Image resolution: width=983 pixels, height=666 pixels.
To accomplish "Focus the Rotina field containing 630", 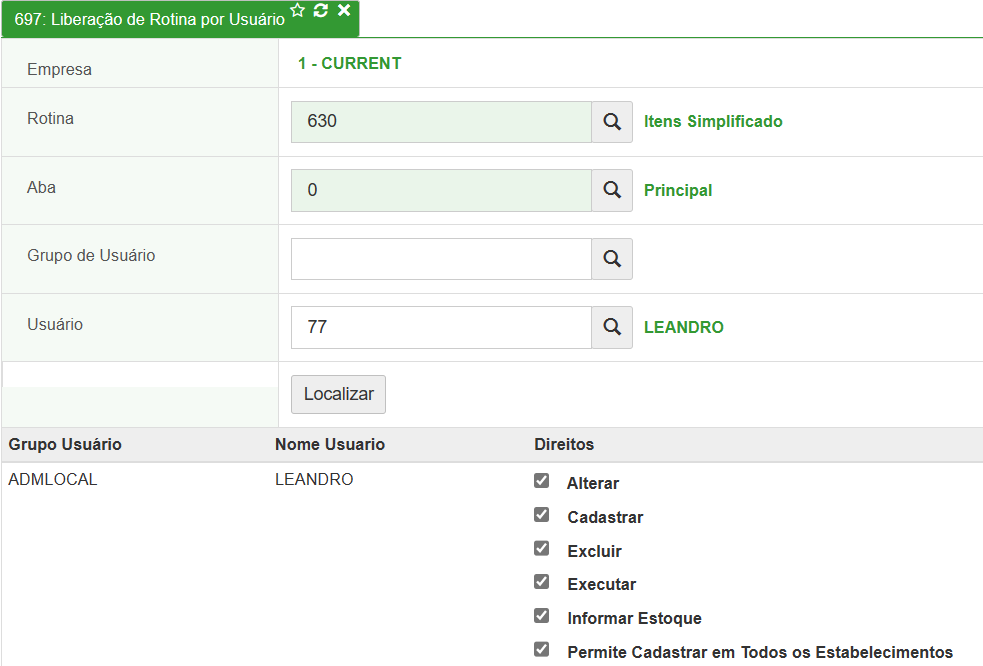I will pyautogui.click(x=441, y=122).
